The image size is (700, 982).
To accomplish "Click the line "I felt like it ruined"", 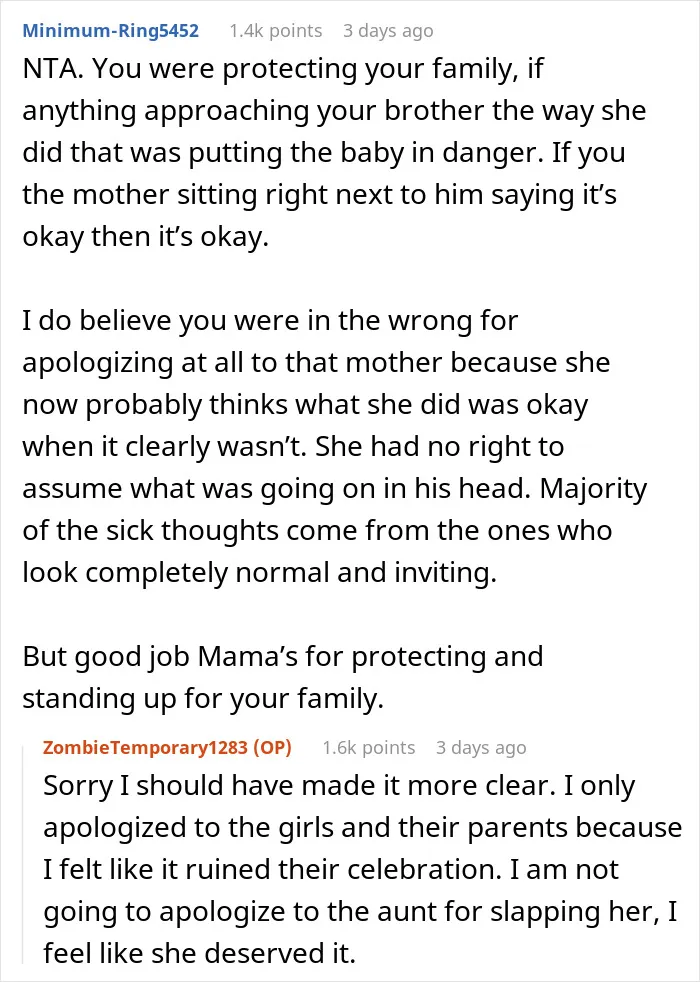I will click(x=331, y=869).
